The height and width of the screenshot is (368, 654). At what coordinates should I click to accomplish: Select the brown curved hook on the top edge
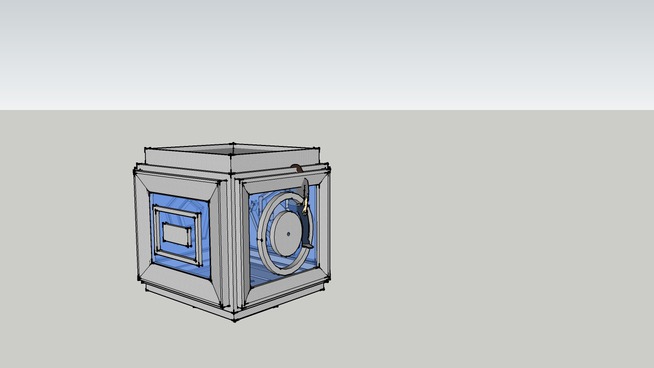click(297, 168)
